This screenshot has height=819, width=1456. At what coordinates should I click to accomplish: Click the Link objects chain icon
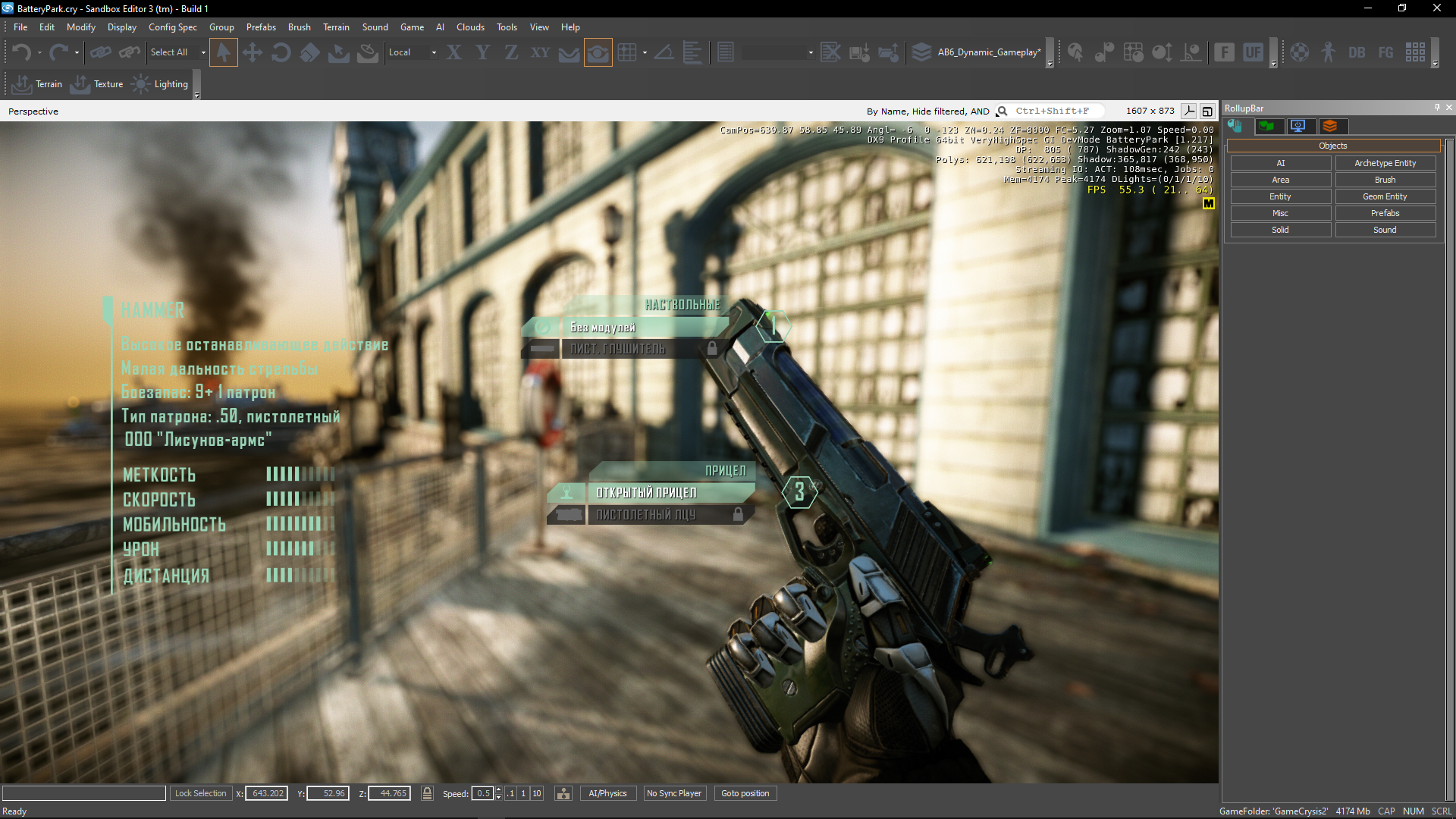[100, 52]
